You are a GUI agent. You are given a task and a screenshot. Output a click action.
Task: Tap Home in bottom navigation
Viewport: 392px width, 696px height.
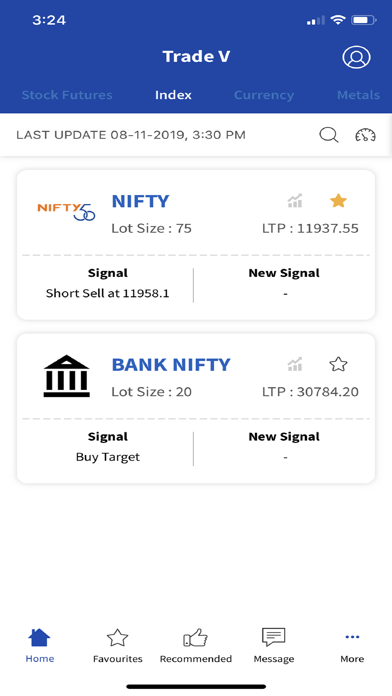[x=40, y=646]
